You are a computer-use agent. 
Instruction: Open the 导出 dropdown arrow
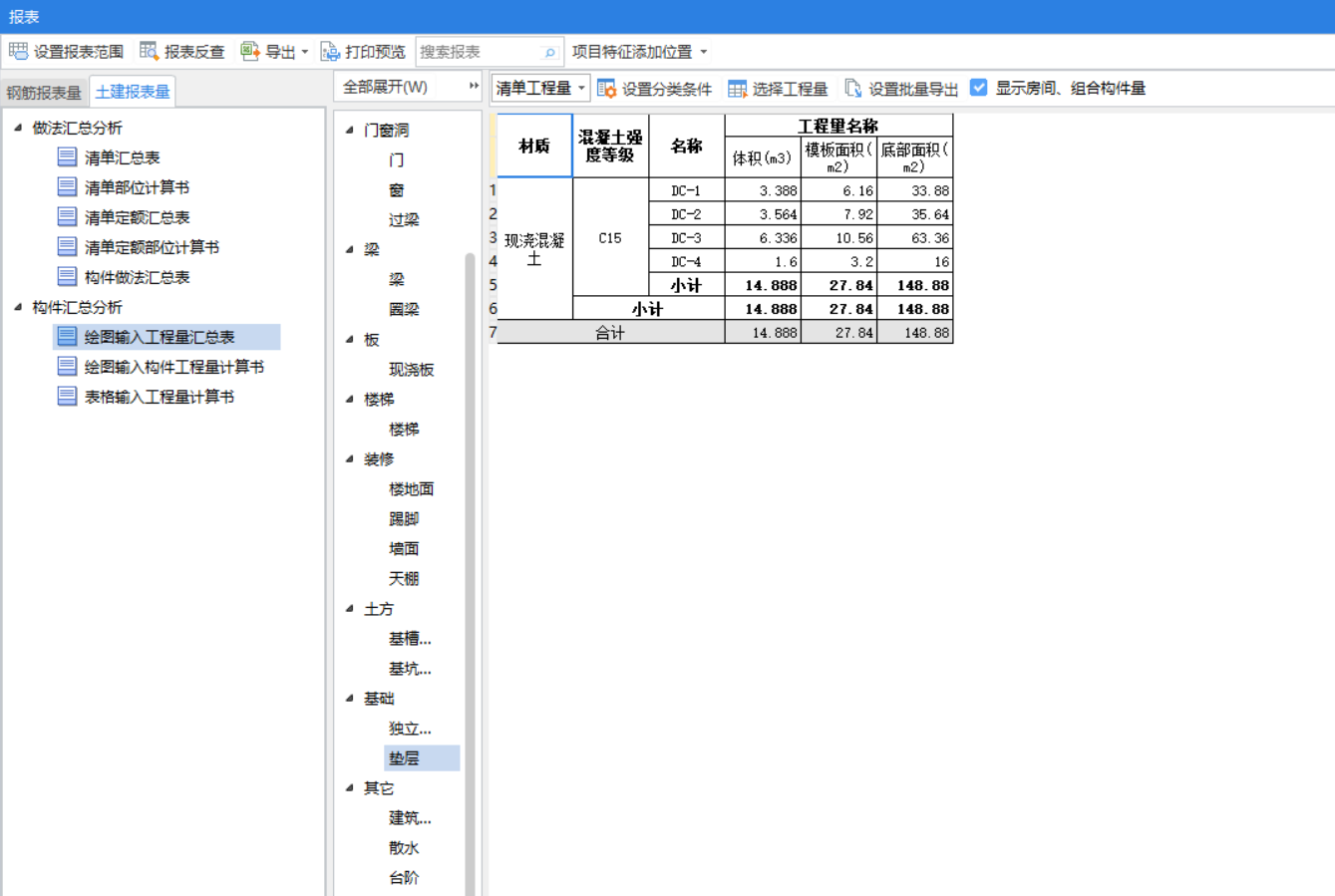305,52
